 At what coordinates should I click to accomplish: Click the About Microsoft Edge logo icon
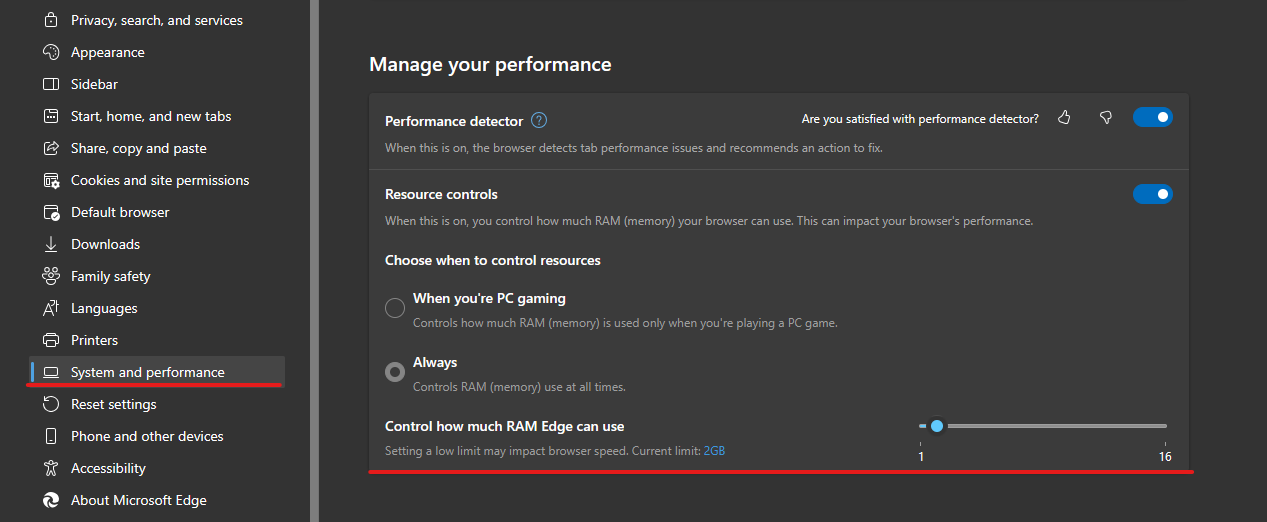[52, 500]
